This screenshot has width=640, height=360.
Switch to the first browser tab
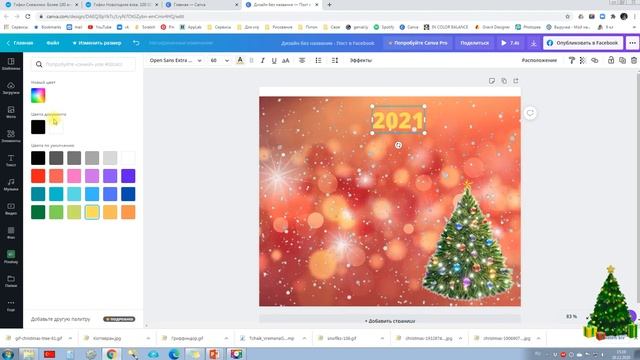tap(41, 5)
